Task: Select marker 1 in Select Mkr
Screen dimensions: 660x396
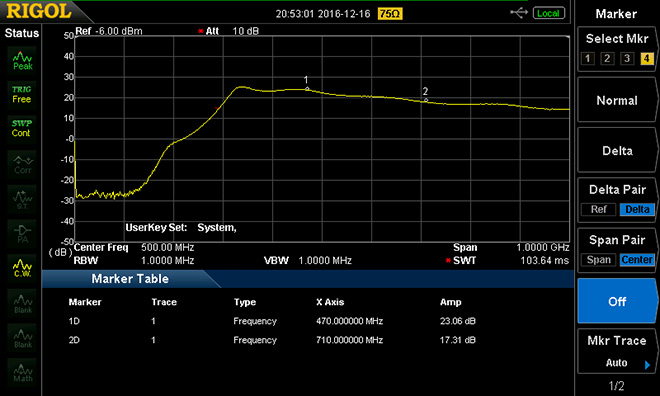Action: click(588, 58)
